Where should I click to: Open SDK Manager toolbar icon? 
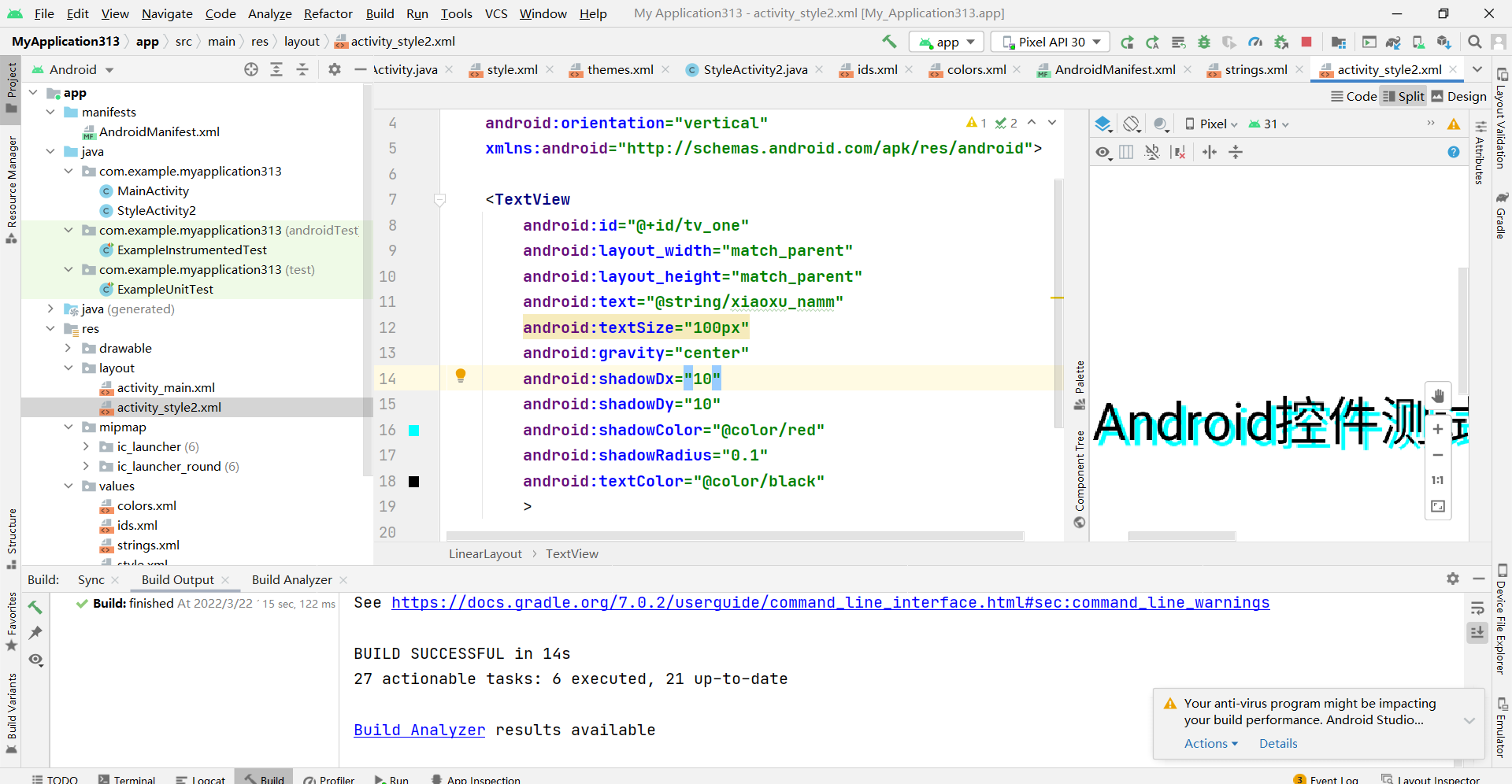[1443, 42]
